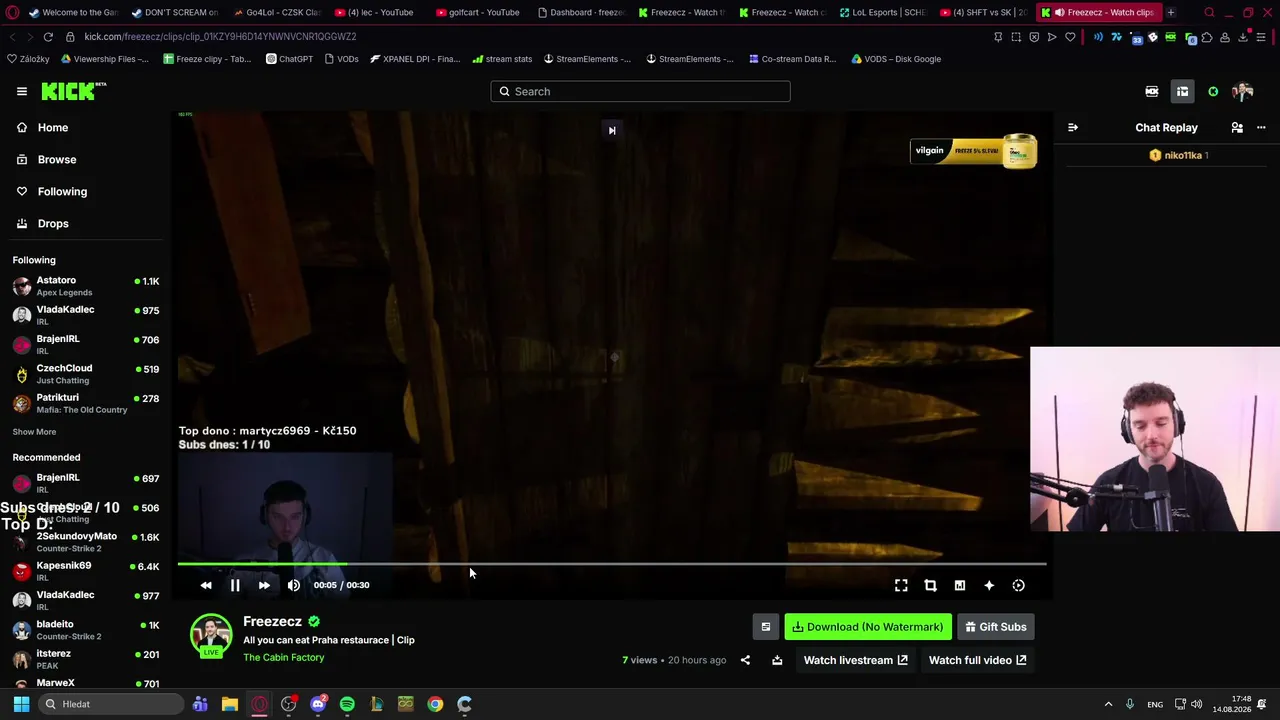Open bladeito's recommended channel

click(x=85, y=630)
